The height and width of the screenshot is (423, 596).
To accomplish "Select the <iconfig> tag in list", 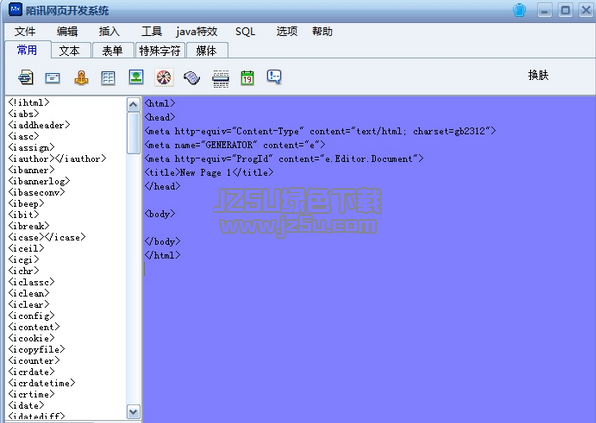I will 32,316.
